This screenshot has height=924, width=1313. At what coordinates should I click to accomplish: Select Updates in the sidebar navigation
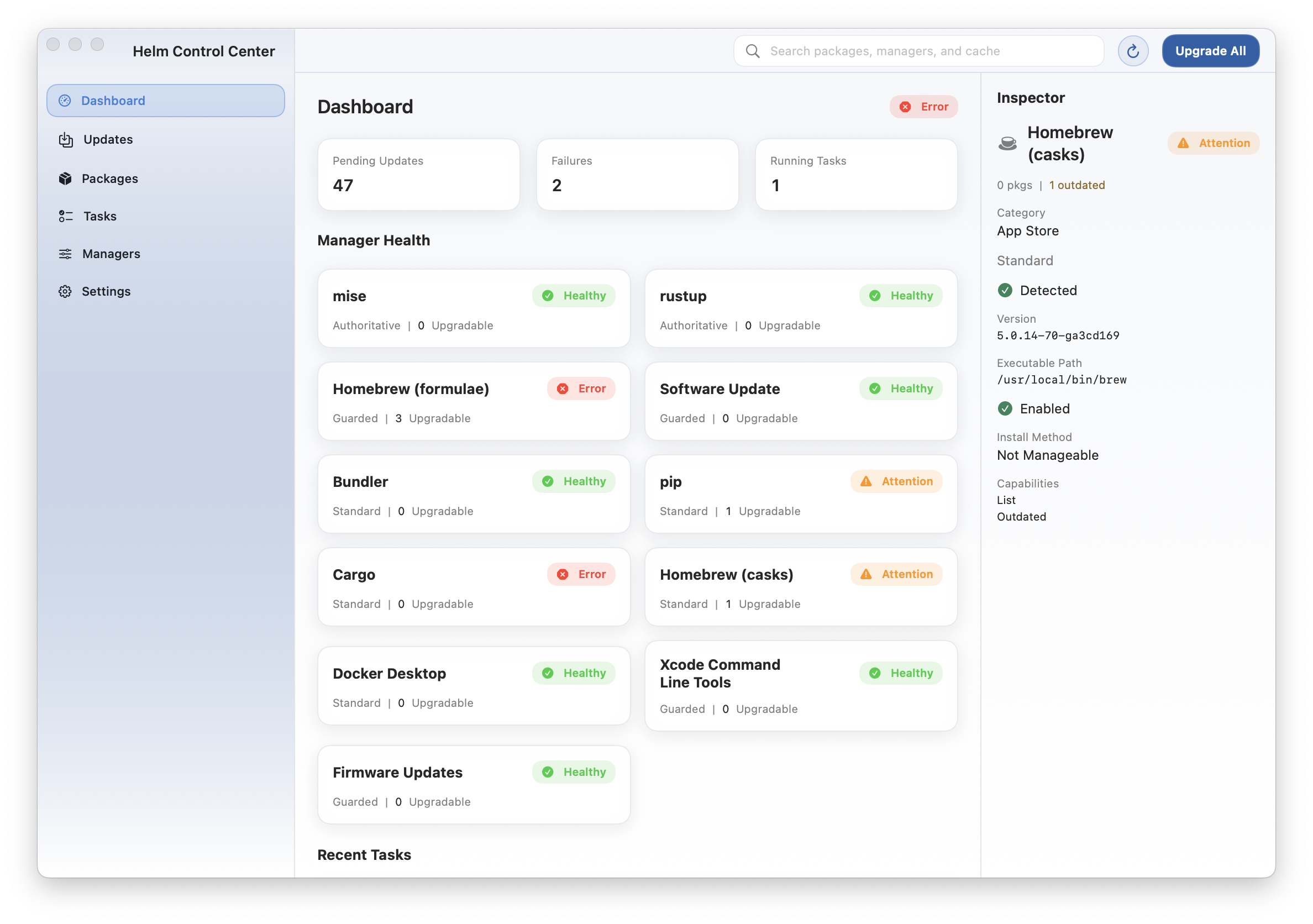tap(108, 139)
